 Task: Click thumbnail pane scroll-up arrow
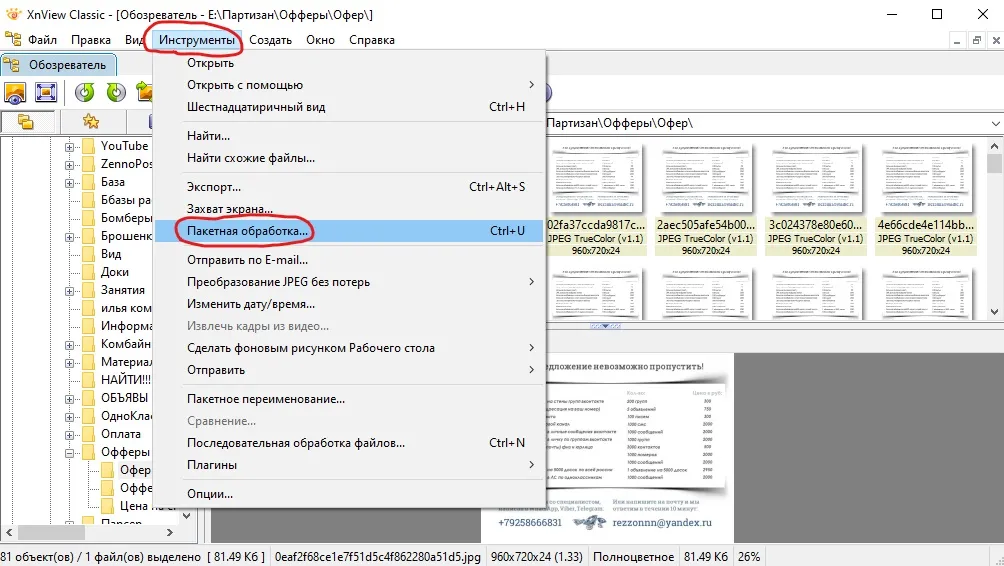[994, 146]
